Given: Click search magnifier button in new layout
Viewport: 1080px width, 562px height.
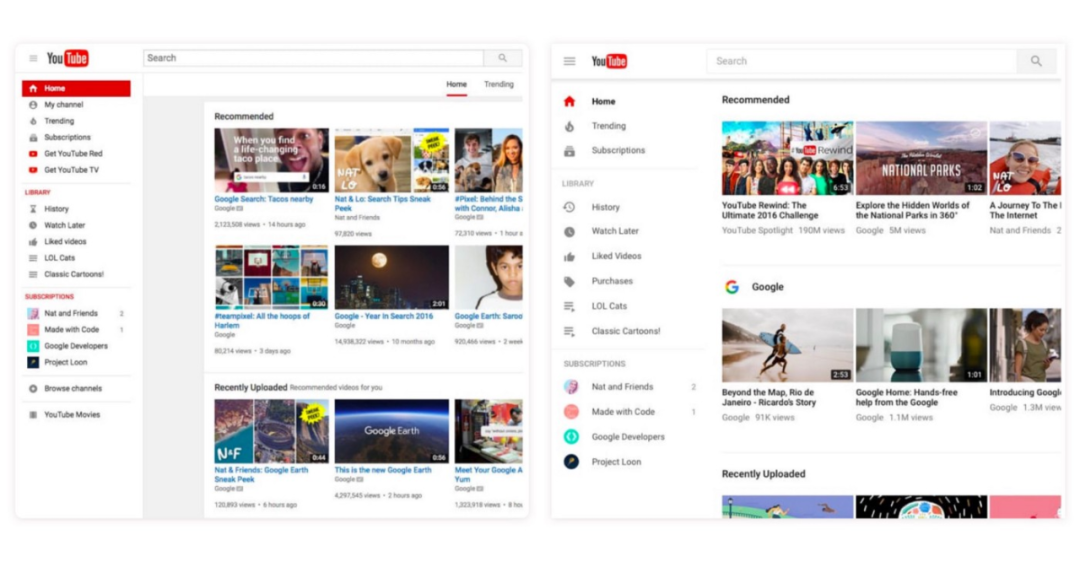Looking at the screenshot, I should coord(1037,61).
